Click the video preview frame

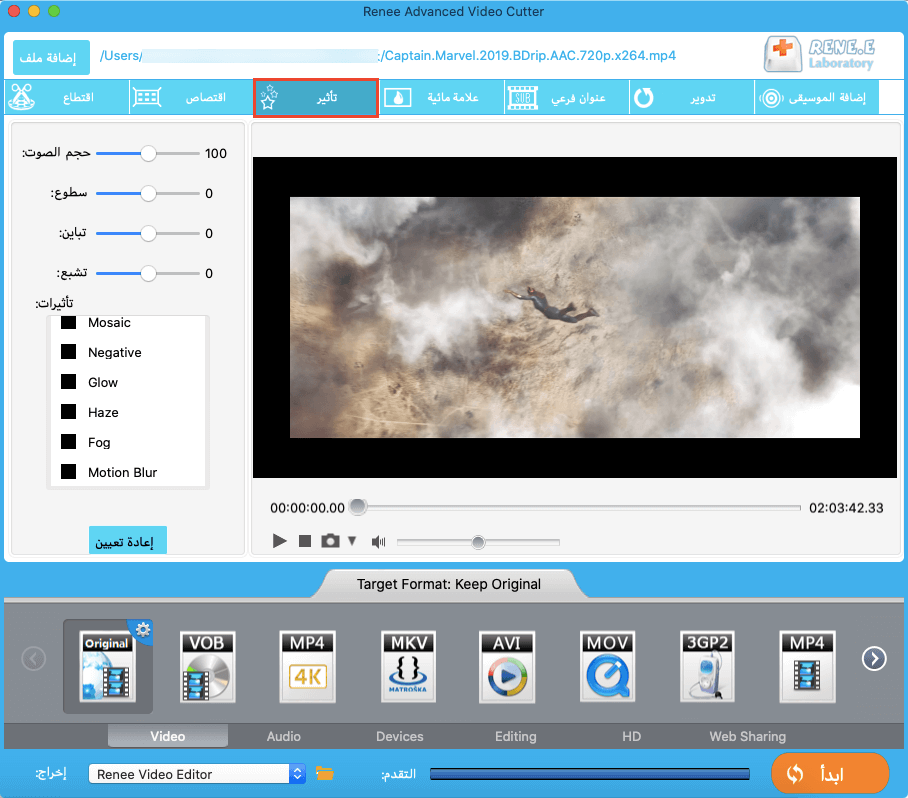tap(575, 317)
